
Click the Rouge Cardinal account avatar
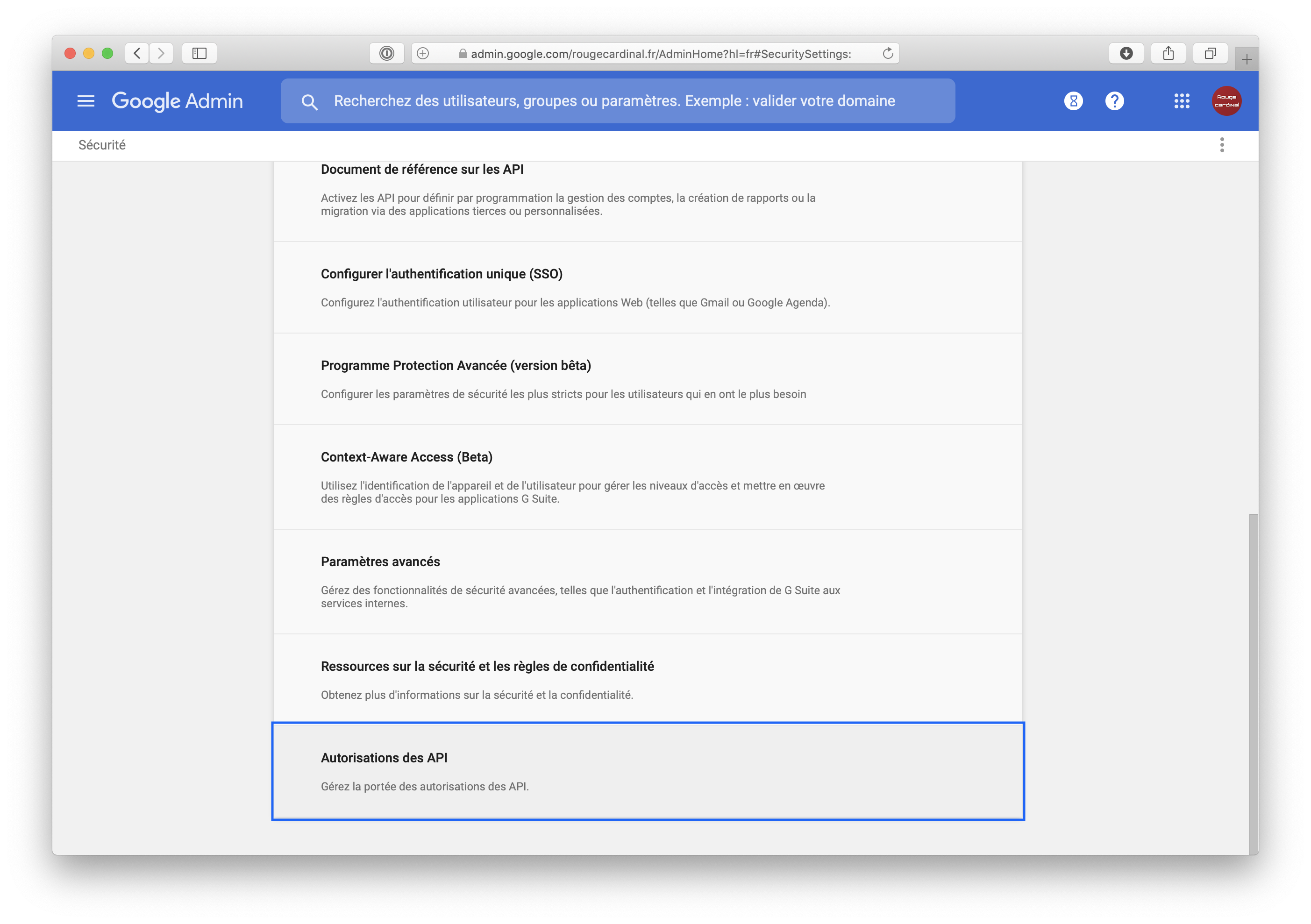coord(1226,101)
